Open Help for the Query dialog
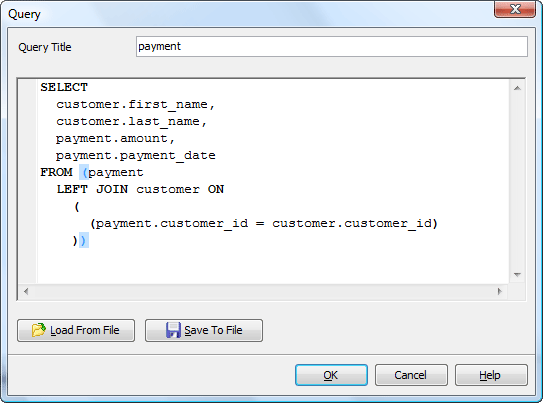 491,375
